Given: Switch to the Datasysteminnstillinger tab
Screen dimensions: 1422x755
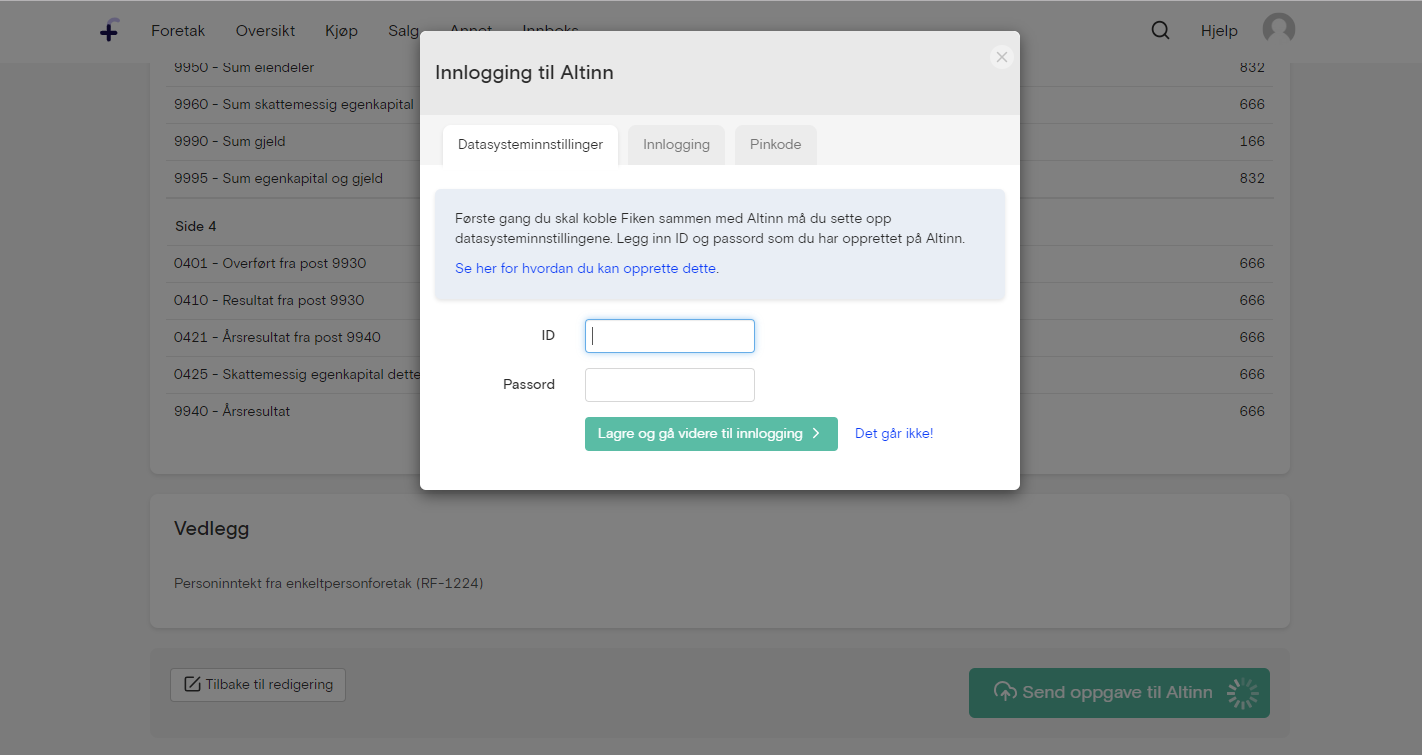Looking at the screenshot, I should pos(530,145).
